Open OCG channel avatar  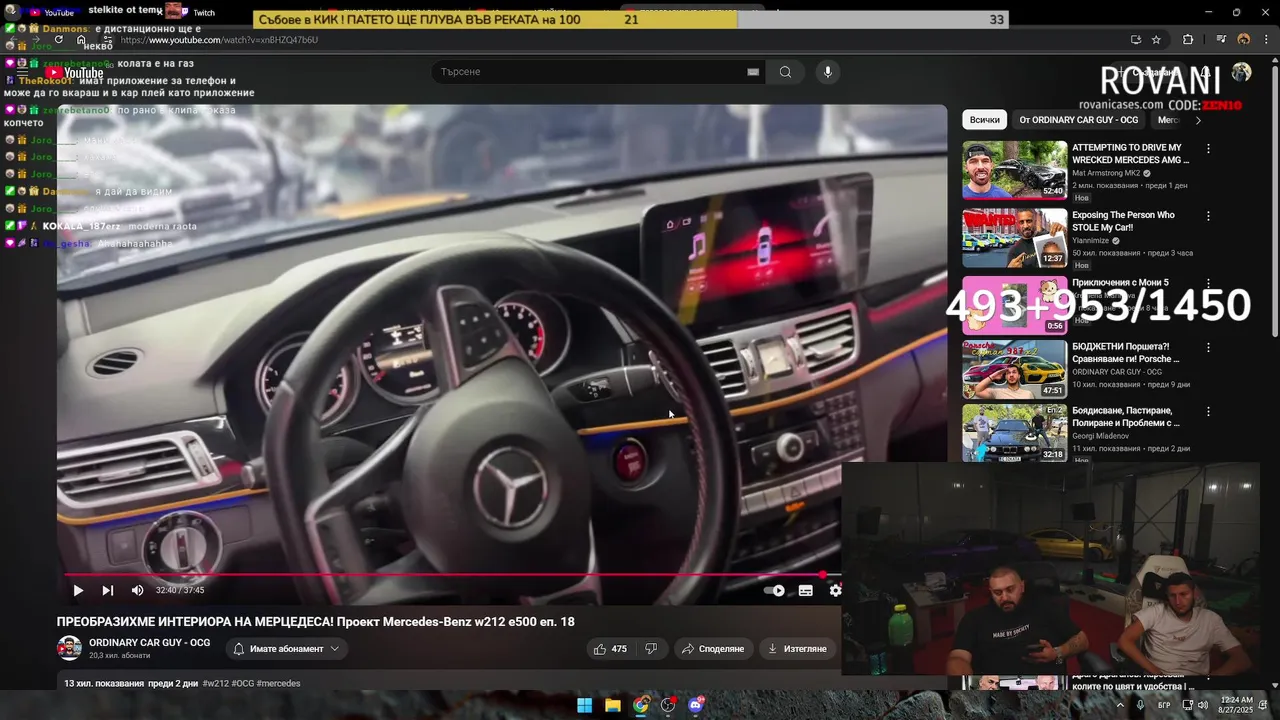[x=69, y=649]
